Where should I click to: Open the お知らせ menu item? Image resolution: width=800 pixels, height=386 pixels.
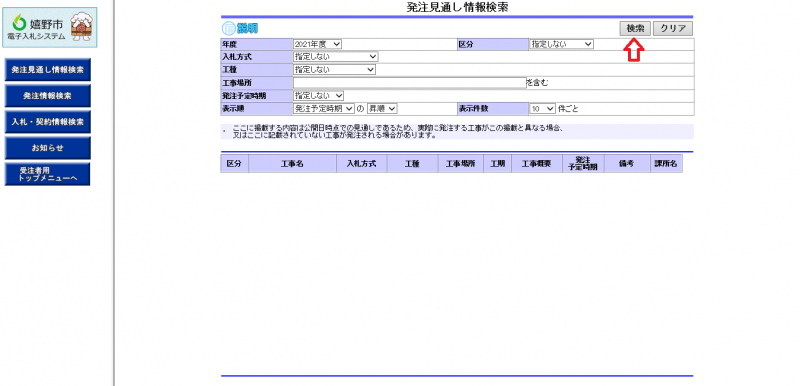tap(47, 148)
